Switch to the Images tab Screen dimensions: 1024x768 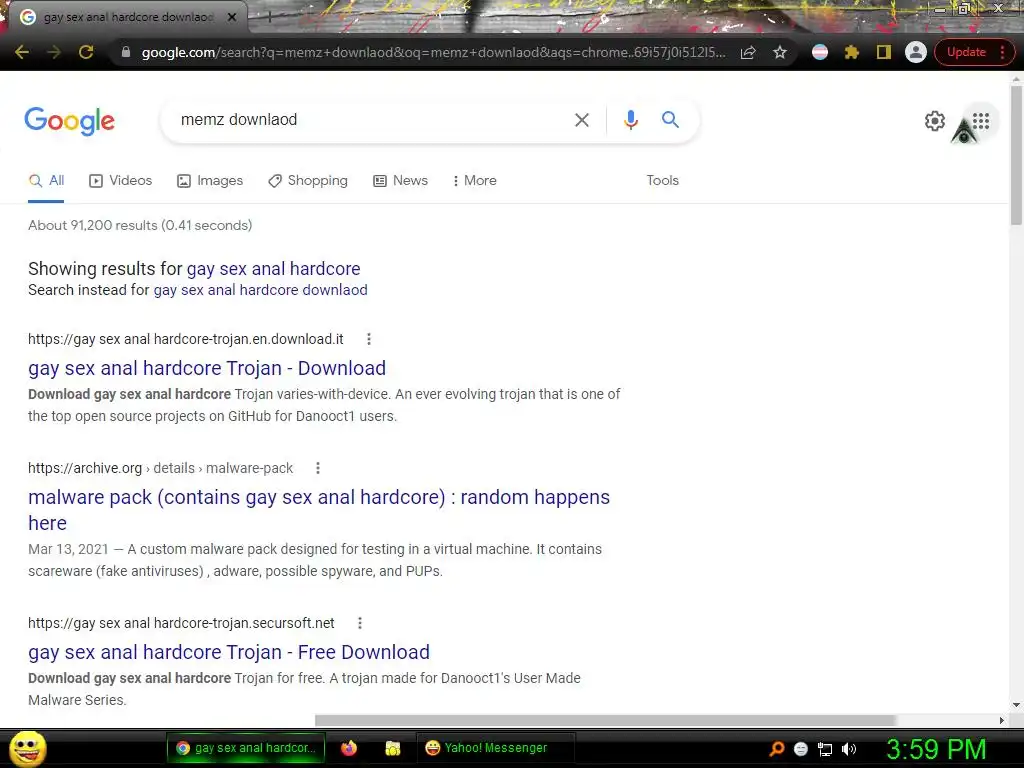click(x=210, y=180)
